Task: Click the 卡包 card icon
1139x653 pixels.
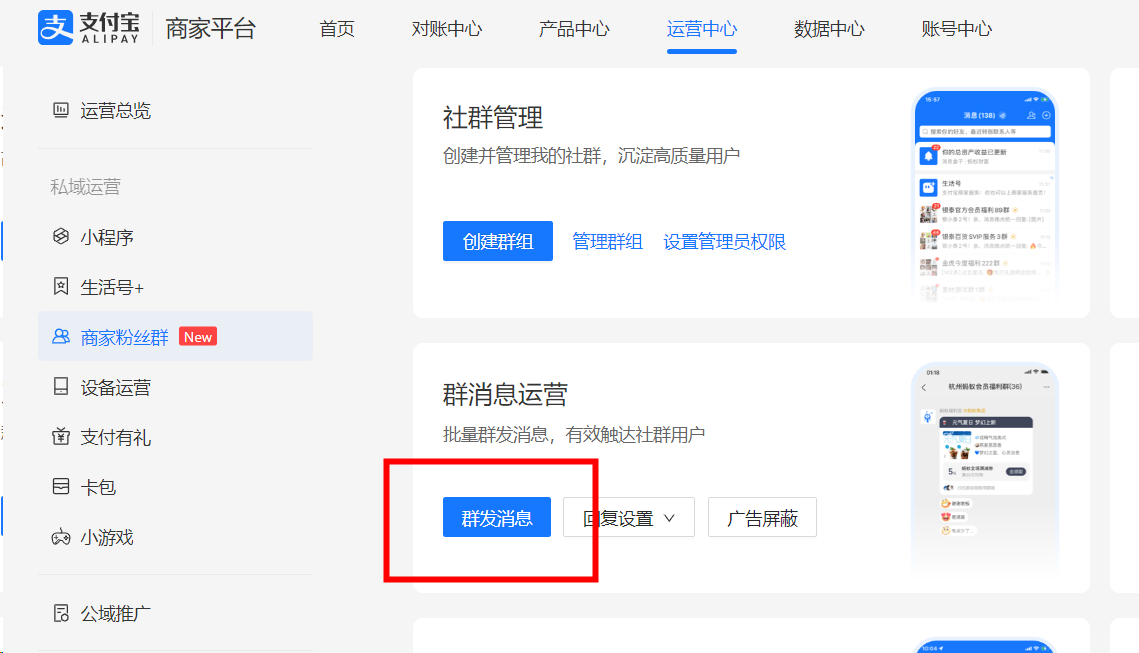Action: [x=61, y=487]
